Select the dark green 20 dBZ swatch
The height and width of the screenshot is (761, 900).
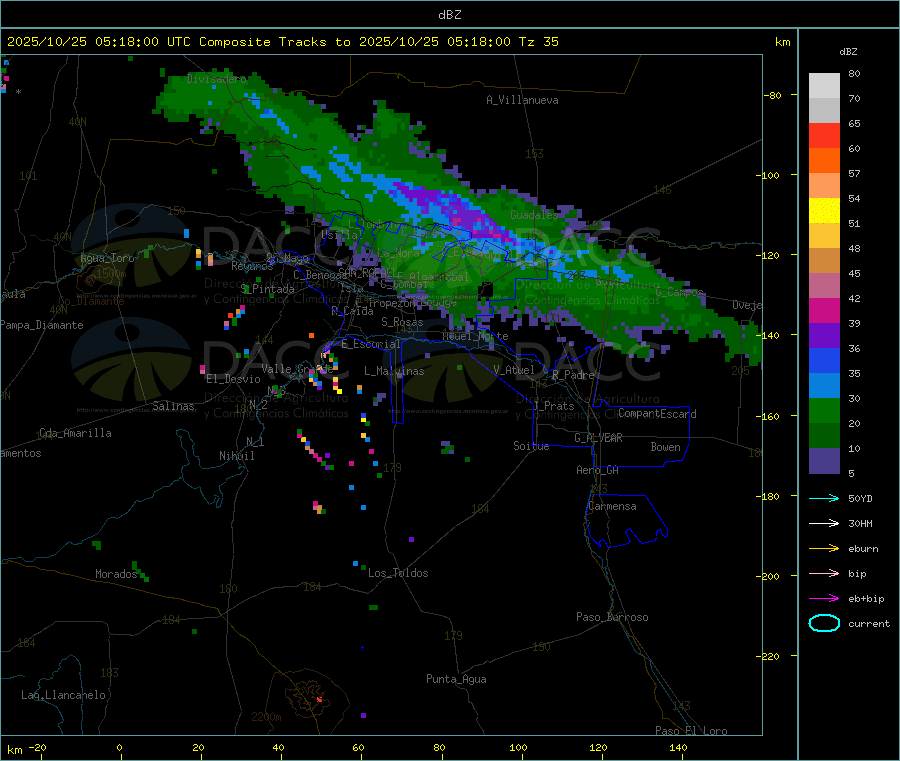[x=824, y=436]
